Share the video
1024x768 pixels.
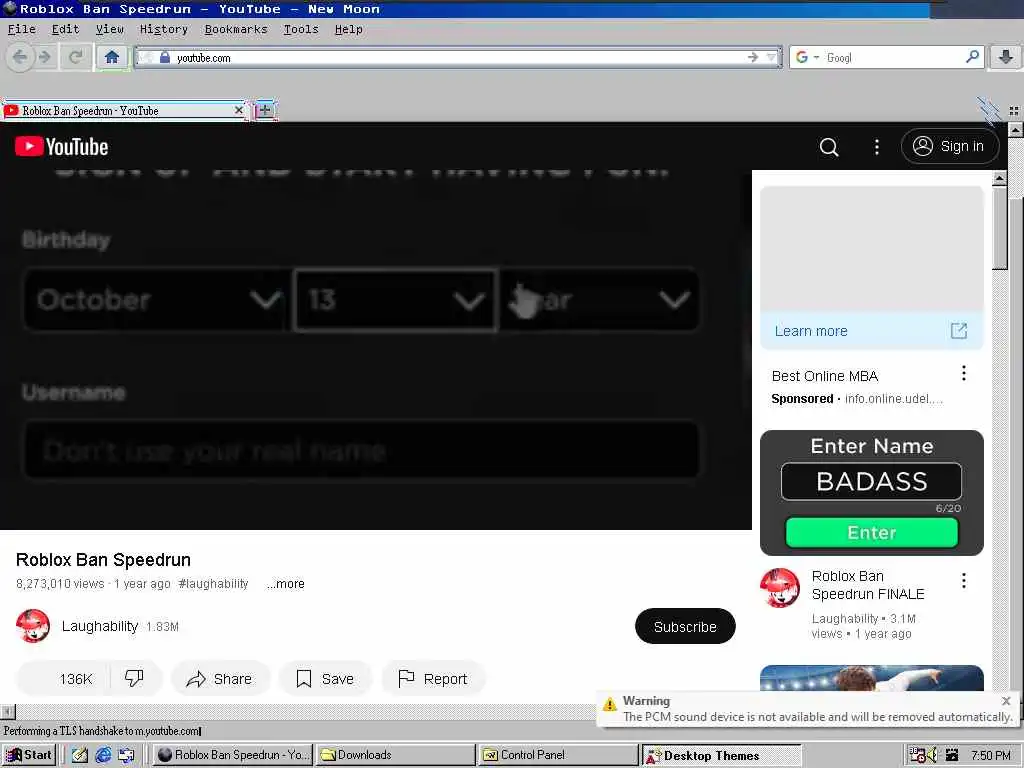219,679
